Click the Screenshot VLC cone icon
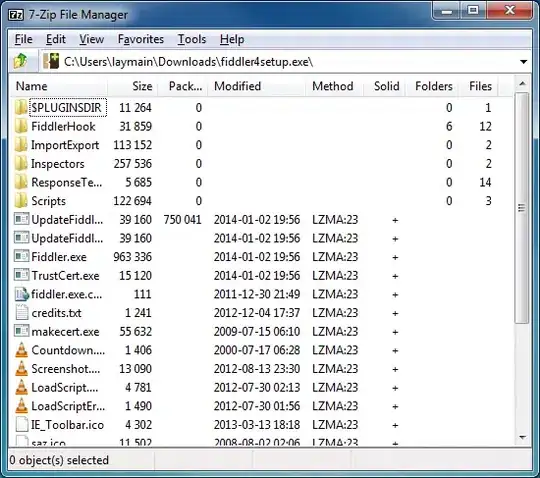The image size is (540, 478). click(21, 368)
